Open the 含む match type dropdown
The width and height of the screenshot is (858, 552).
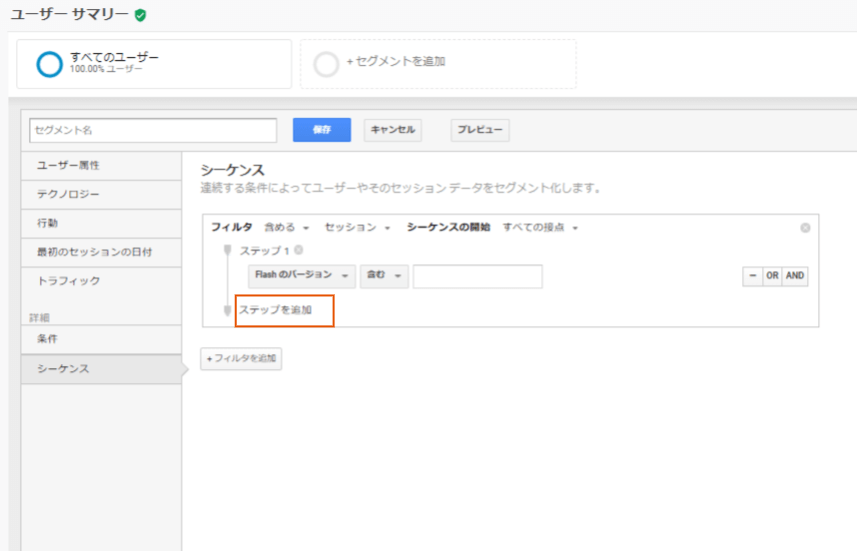[384, 276]
